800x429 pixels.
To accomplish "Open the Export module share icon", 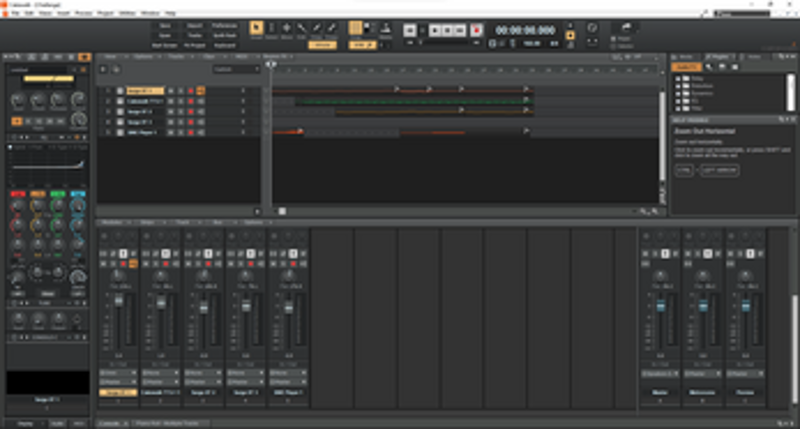I will (626, 28).
